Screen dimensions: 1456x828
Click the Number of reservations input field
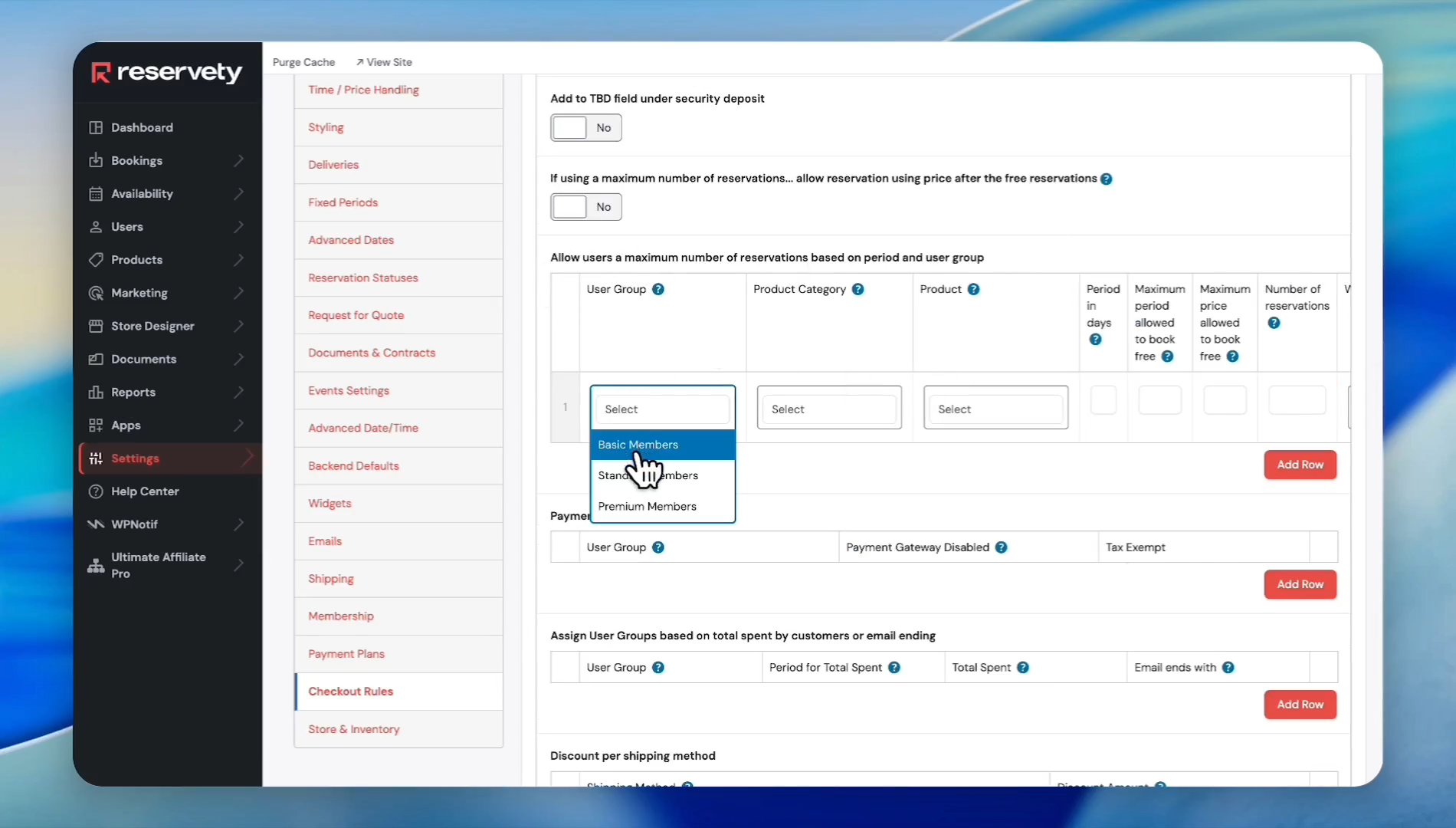[1297, 400]
